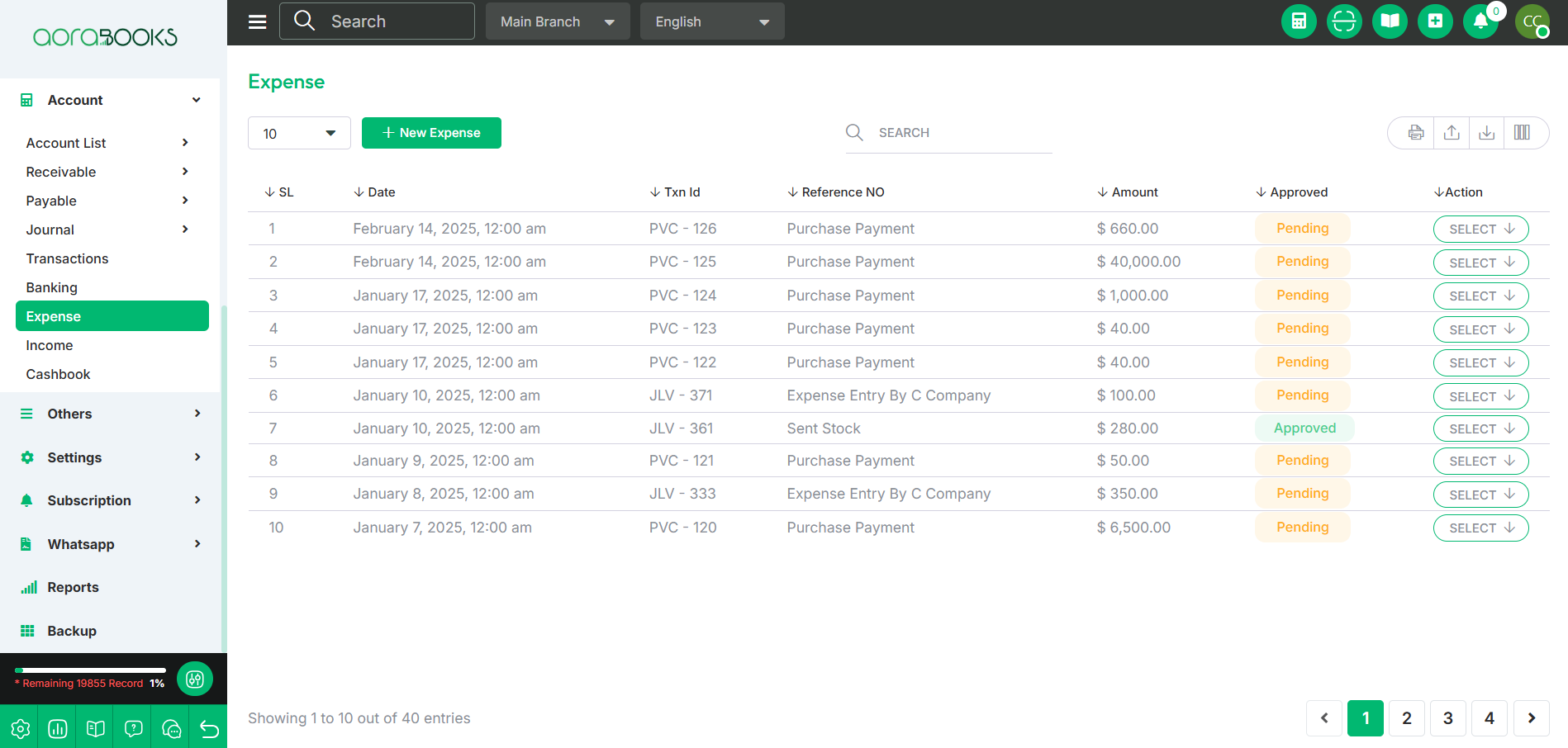Expand the Whatsapp menu

pyautogui.click(x=112, y=544)
